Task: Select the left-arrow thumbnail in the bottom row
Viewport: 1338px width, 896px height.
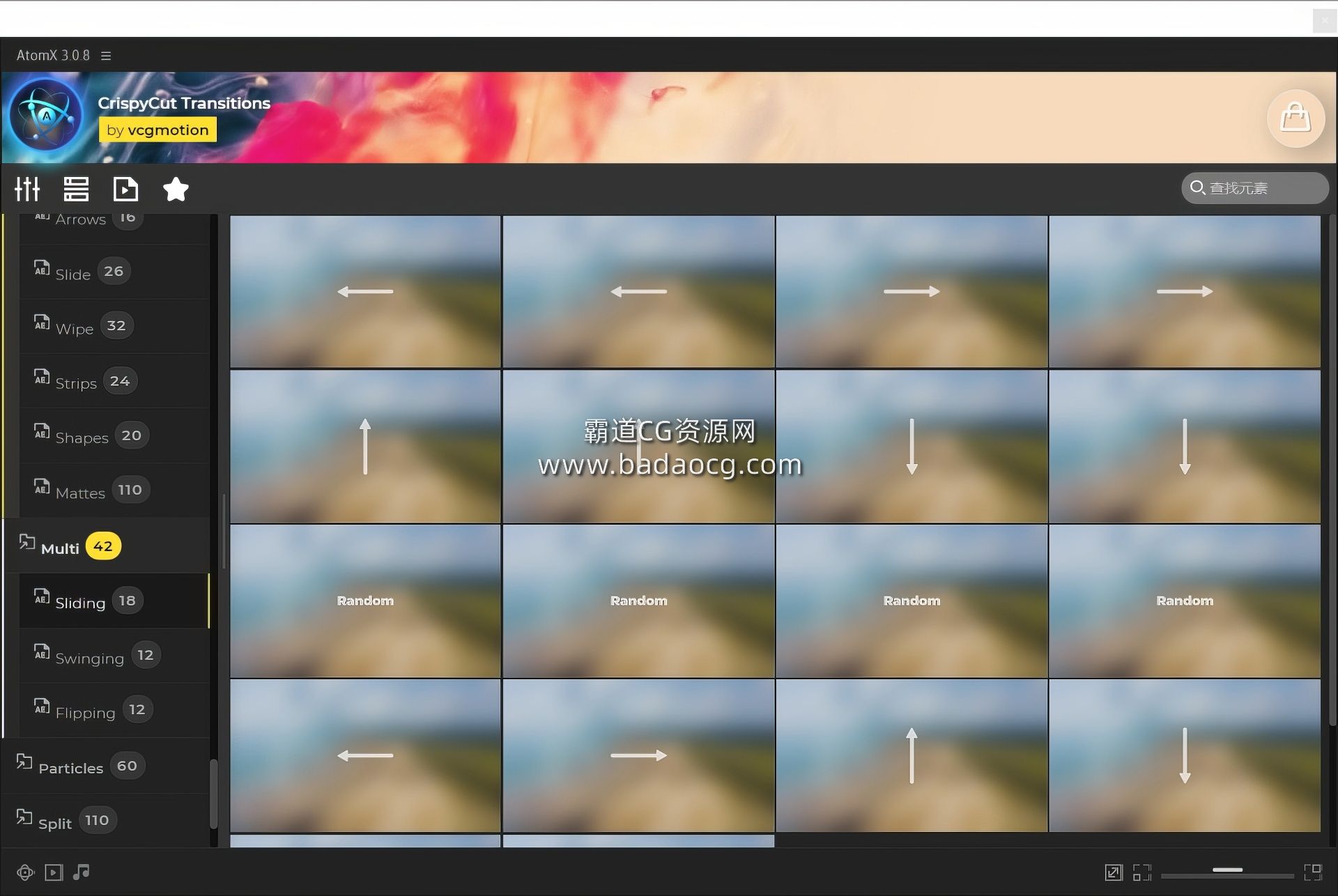Action: 365,755
